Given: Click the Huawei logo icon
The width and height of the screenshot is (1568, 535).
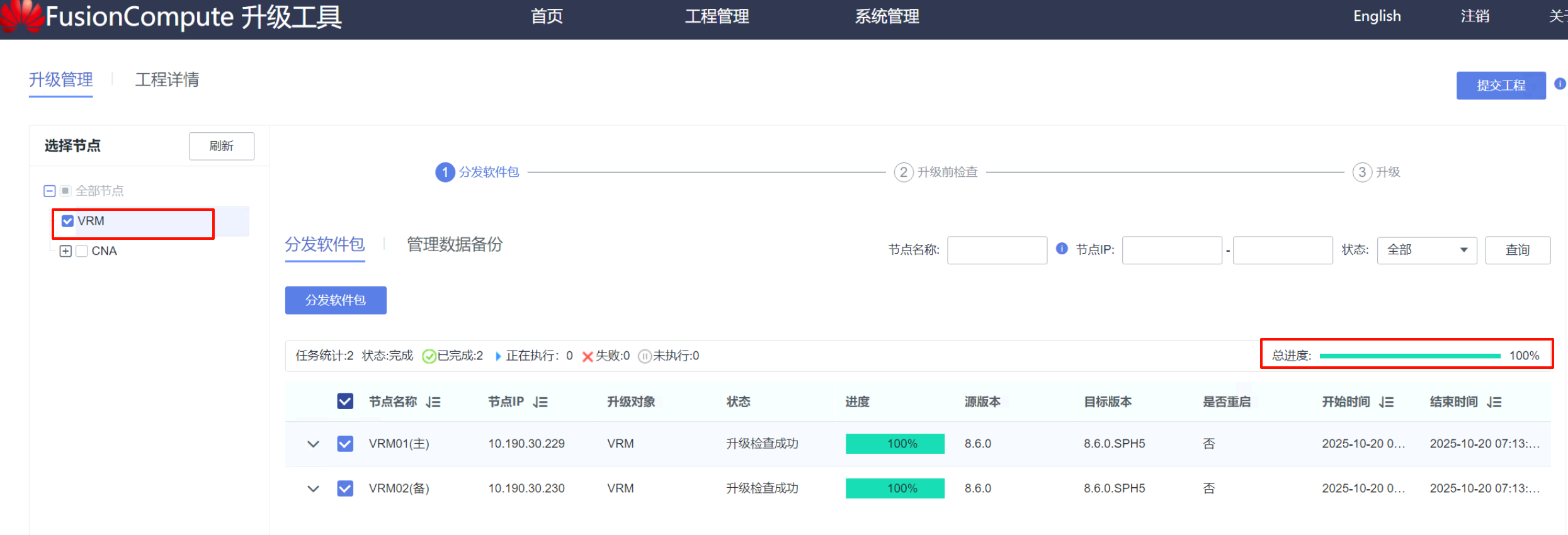Looking at the screenshot, I should pos(21,16).
